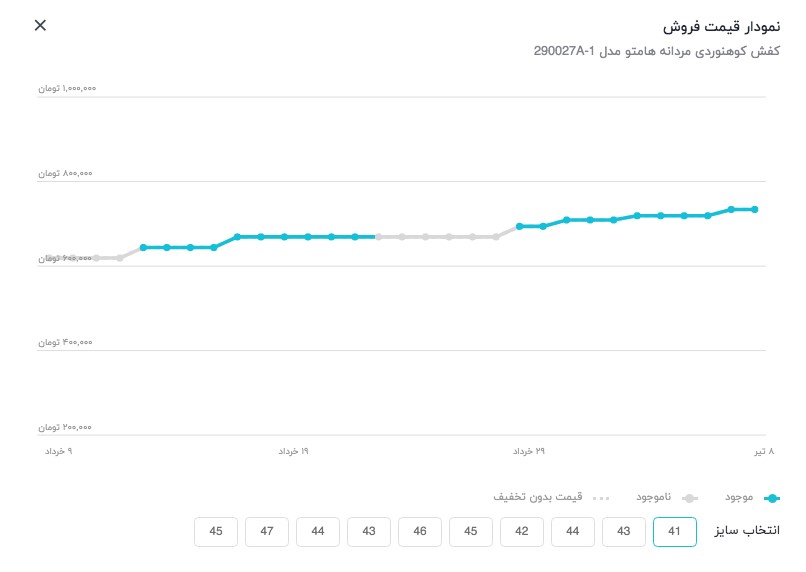This screenshot has width=806, height=572.
Task: Click the first gray data point on chart
Action: click(49, 258)
